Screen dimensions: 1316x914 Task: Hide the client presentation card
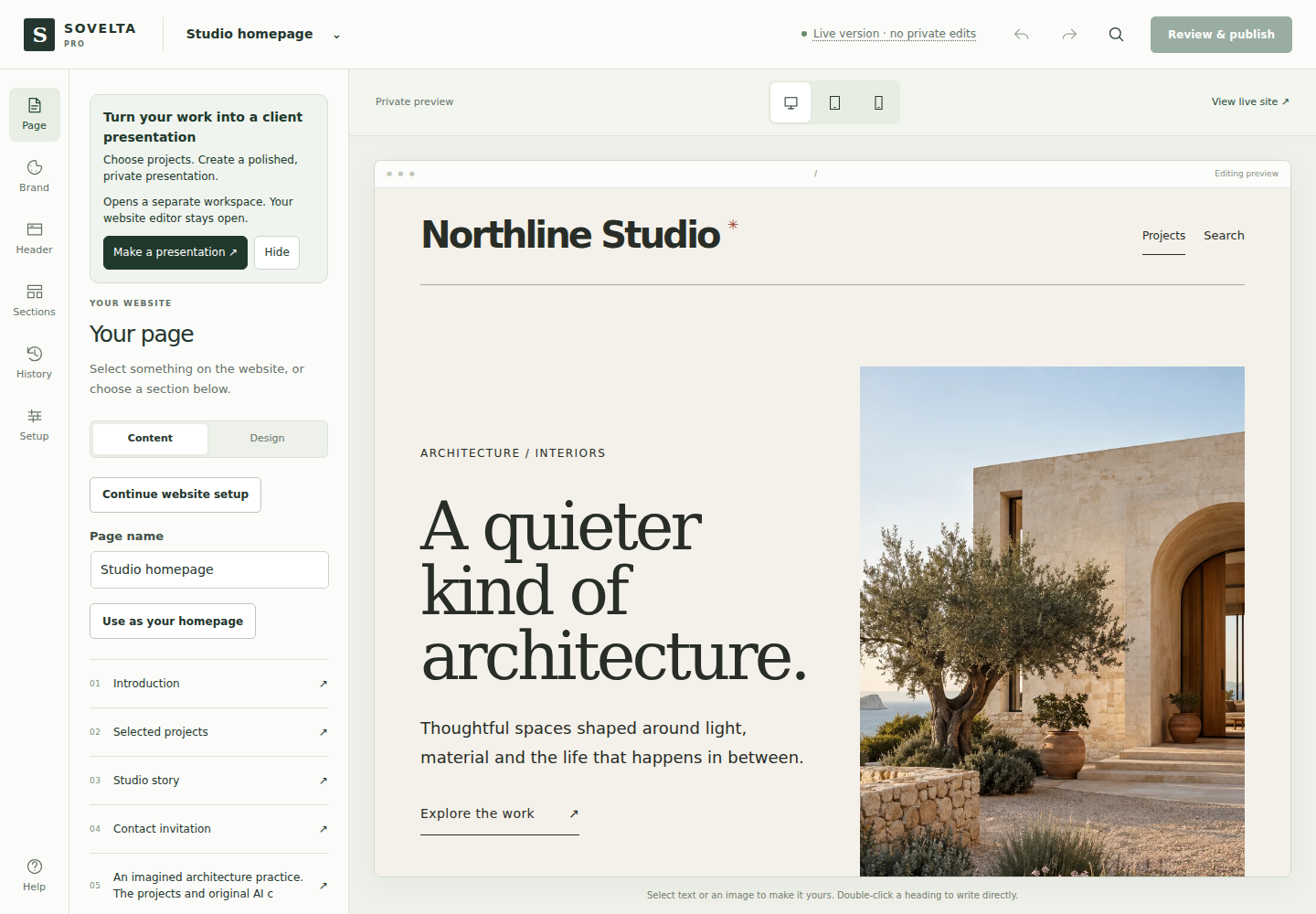pyautogui.click(x=277, y=252)
